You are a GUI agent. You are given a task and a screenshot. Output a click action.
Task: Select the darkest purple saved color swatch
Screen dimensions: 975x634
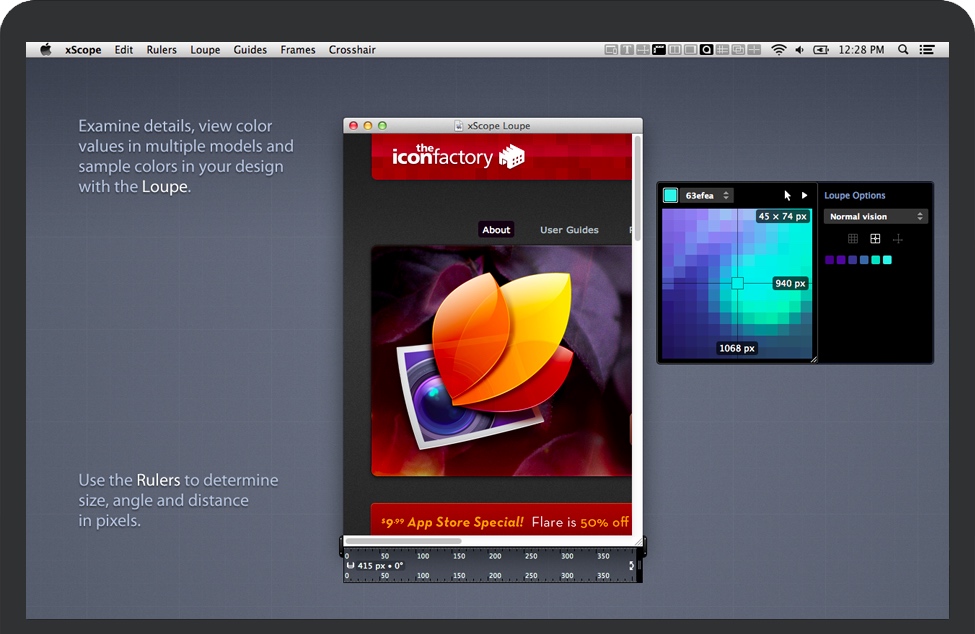tap(829, 260)
